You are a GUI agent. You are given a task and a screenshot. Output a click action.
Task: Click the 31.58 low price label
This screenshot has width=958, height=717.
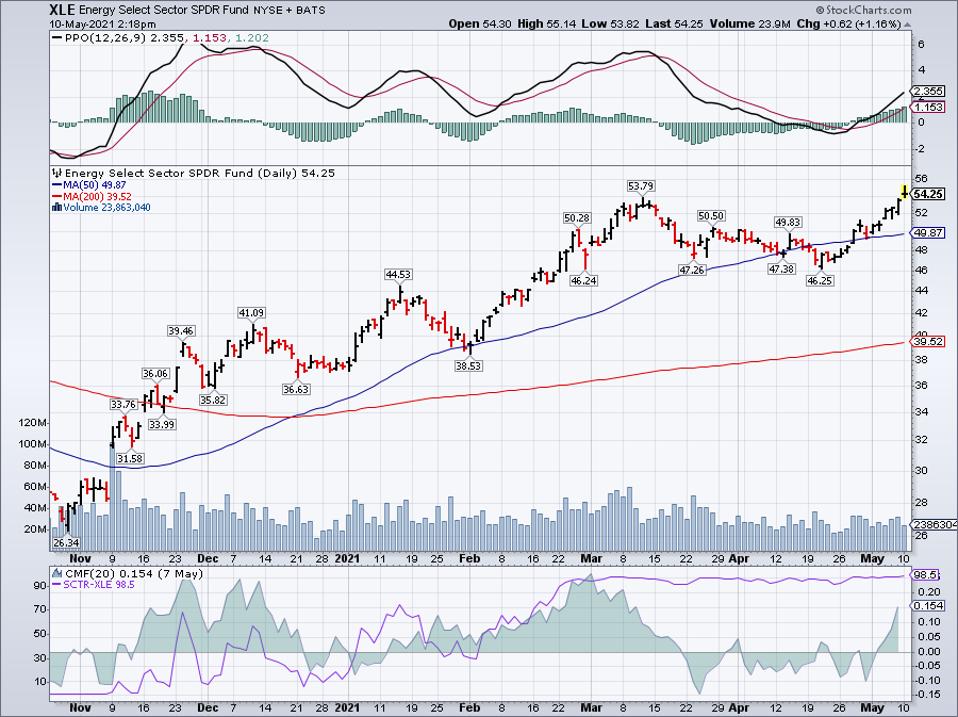(x=130, y=458)
